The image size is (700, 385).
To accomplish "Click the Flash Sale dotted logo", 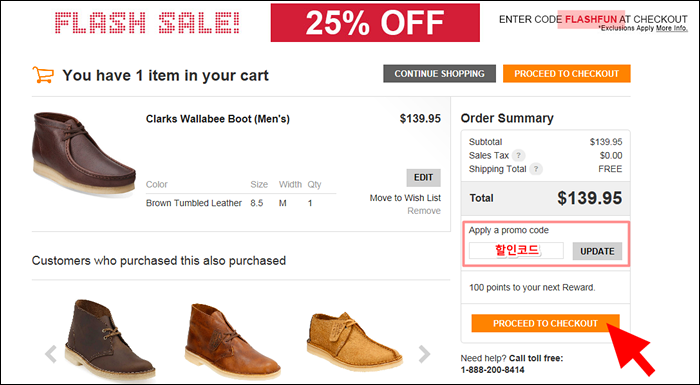I will click(x=147, y=23).
